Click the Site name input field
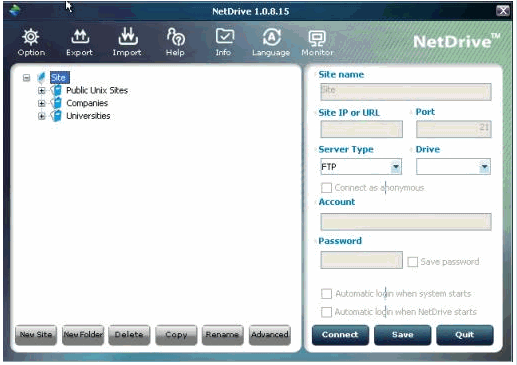 [406, 92]
